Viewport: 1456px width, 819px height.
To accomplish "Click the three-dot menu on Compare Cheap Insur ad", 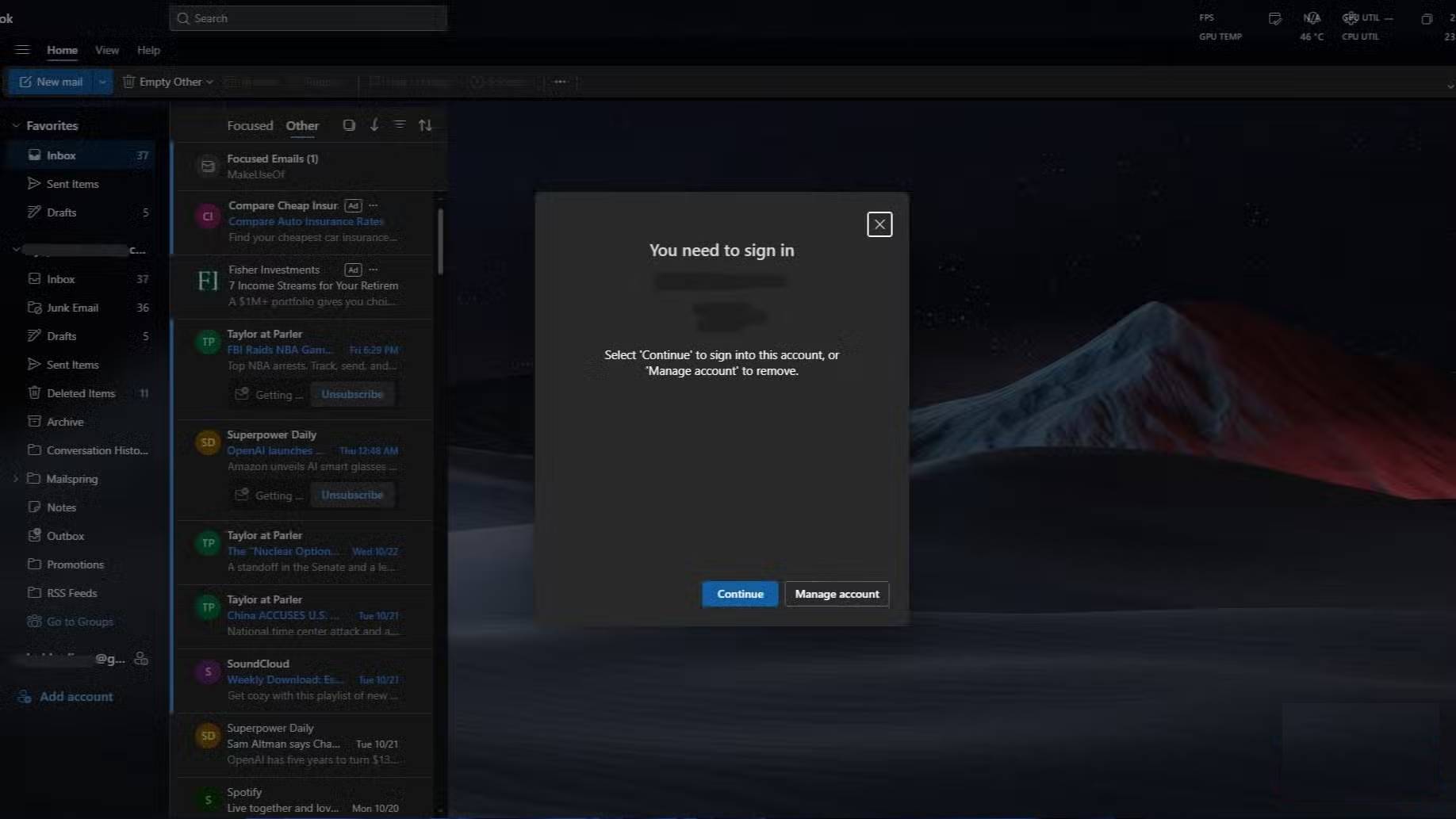I will pyautogui.click(x=374, y=205).
